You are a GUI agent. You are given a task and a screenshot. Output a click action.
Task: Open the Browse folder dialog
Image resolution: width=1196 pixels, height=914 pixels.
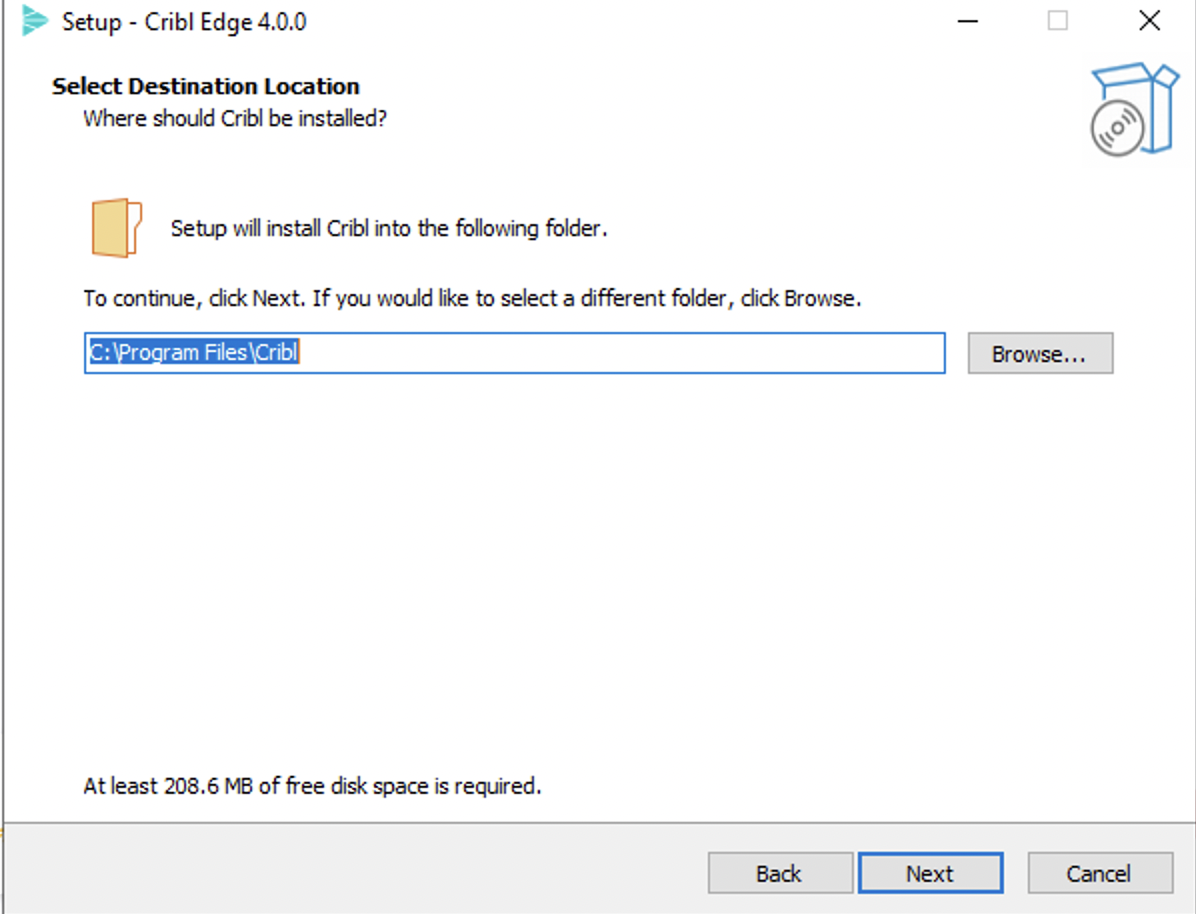coord(1039,354)
